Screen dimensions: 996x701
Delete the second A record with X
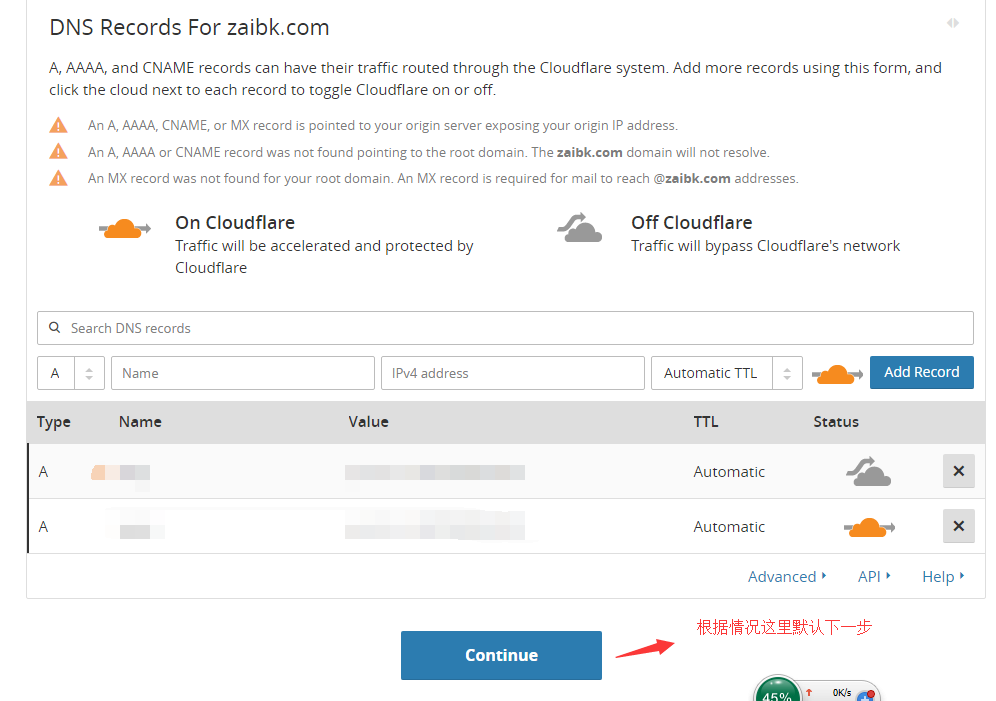point(959,526)
